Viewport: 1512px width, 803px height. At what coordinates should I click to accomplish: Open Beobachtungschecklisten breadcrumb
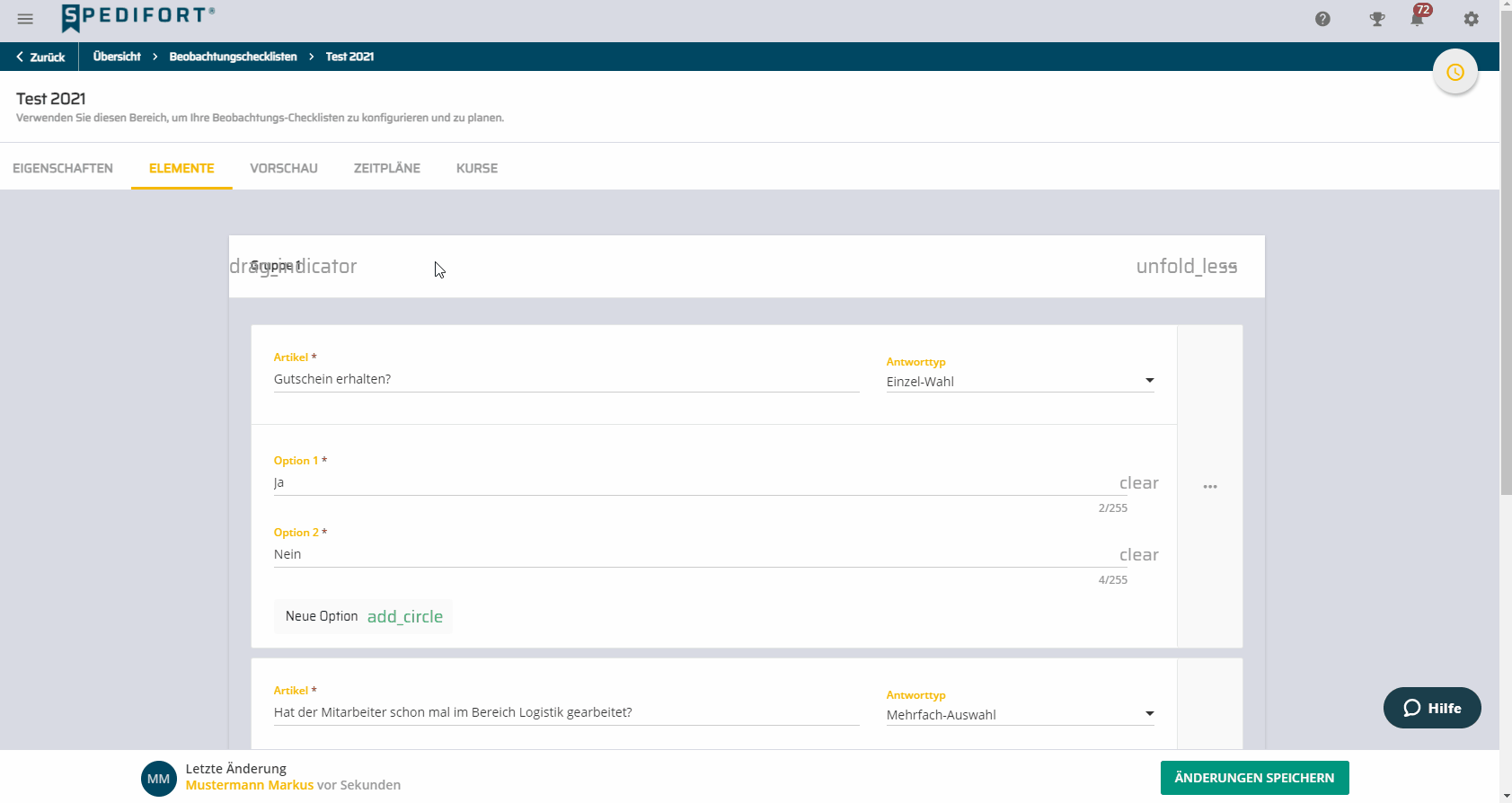(x=233, y=57)
